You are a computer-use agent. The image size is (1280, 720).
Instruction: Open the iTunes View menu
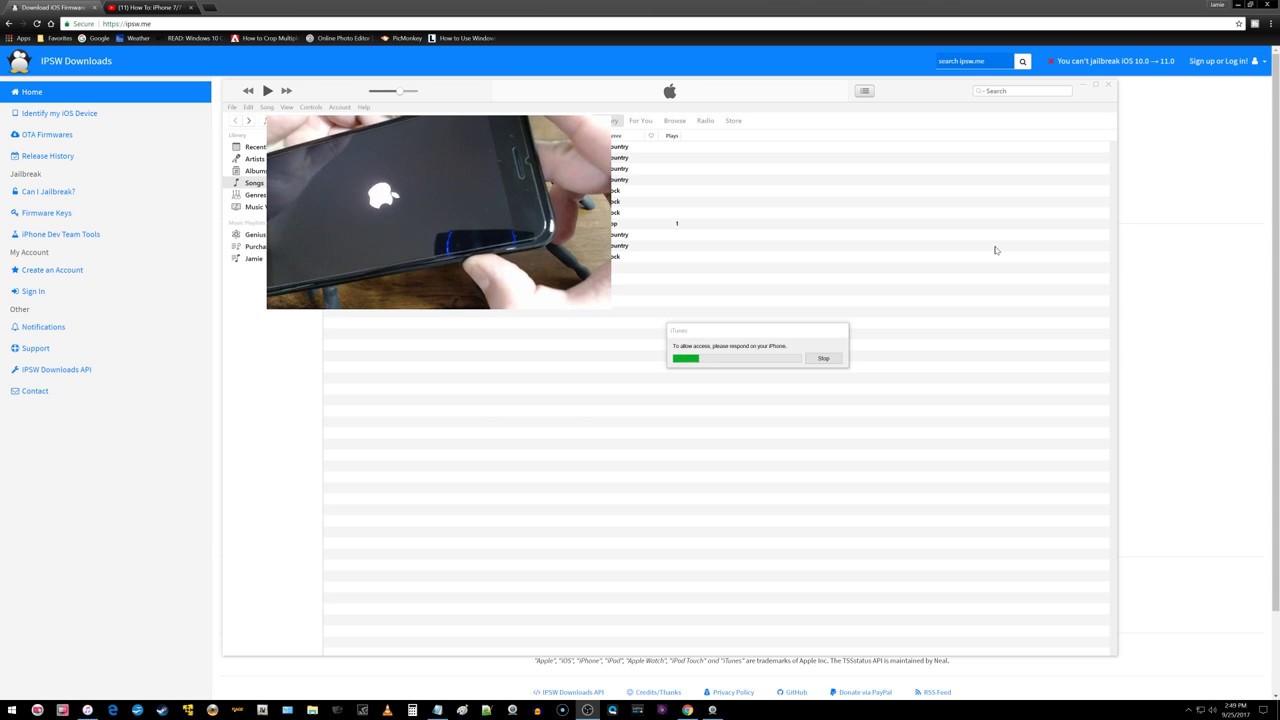[x=287, y=107]
